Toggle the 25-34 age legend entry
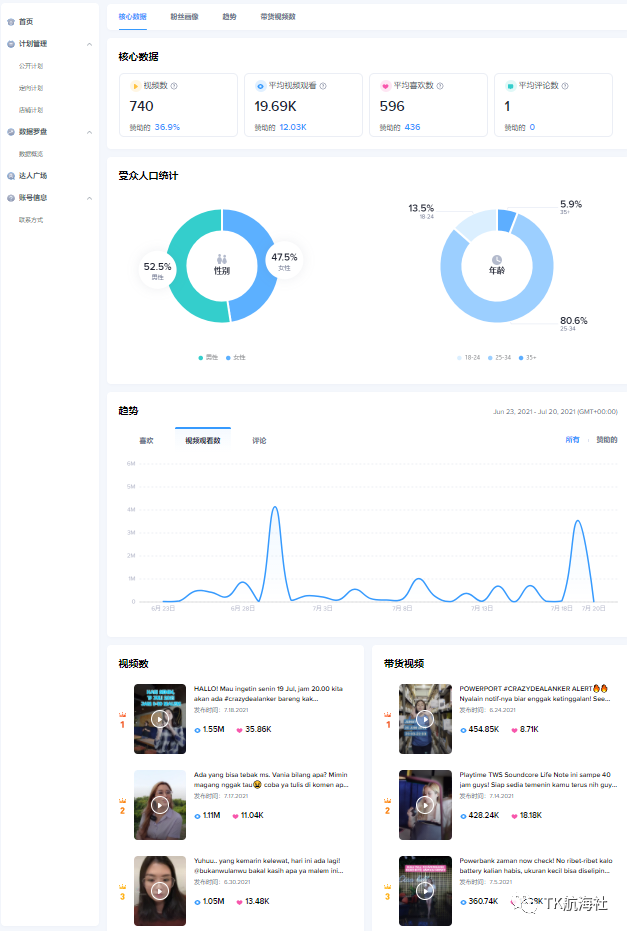This screenshot has height=931, width=627. coord(499,357)
